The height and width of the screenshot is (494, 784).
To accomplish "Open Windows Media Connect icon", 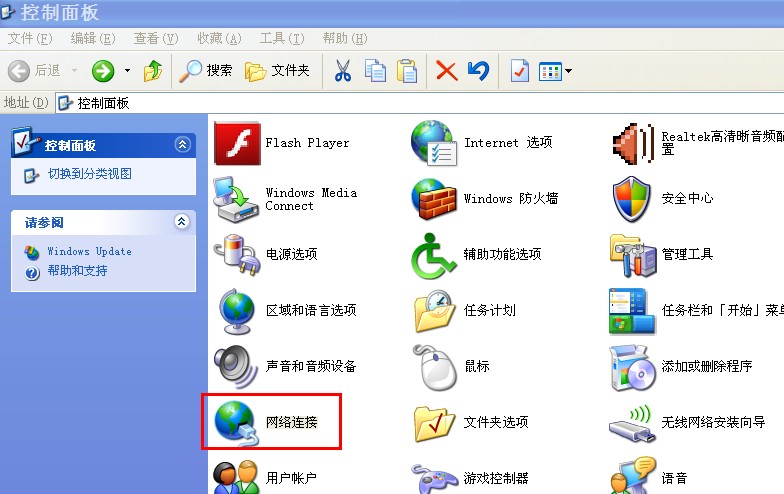I will pyautogui.click(x=236, y=199).
